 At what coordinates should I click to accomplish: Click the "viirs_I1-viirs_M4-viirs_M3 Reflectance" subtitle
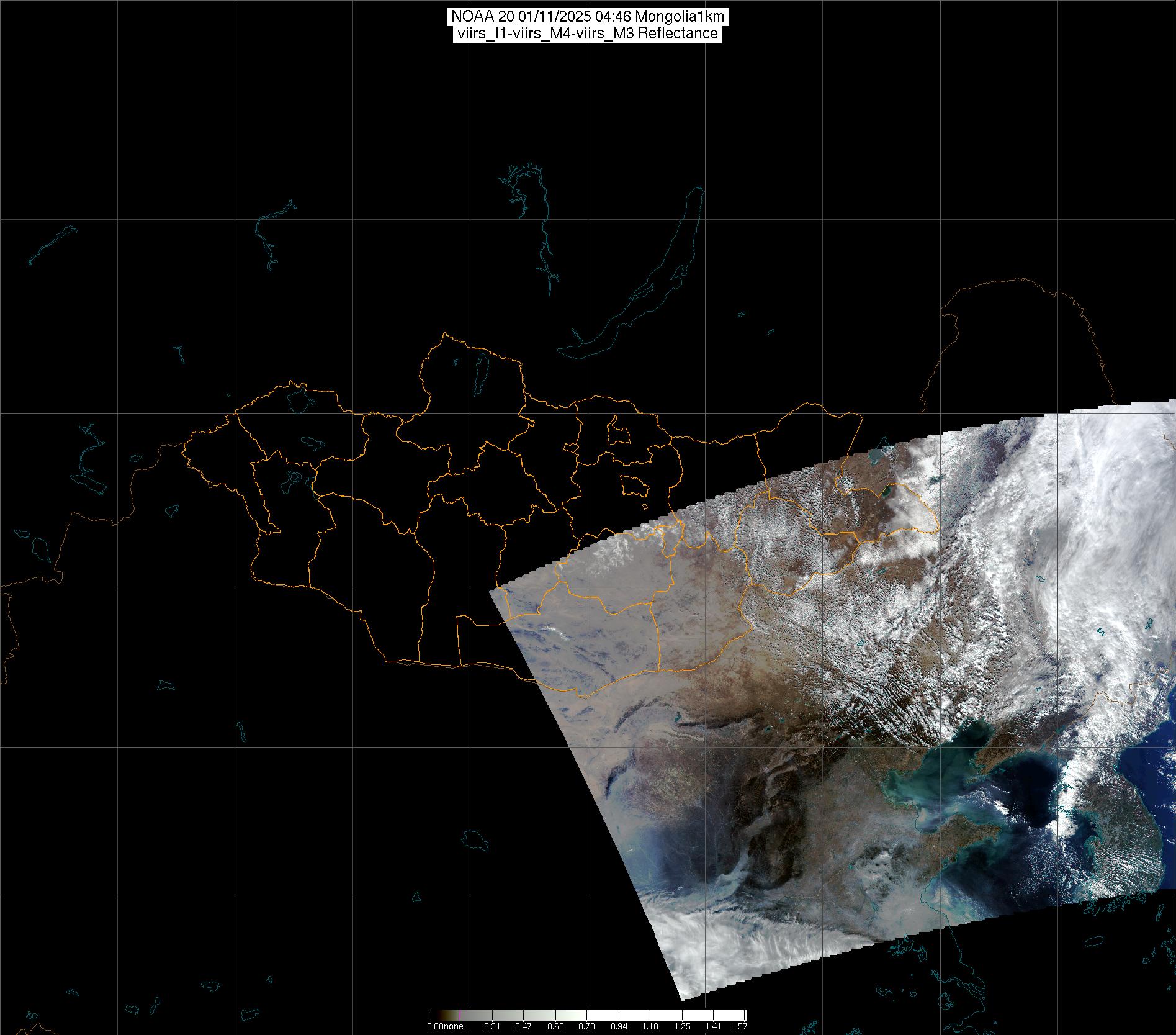[588, 34]
